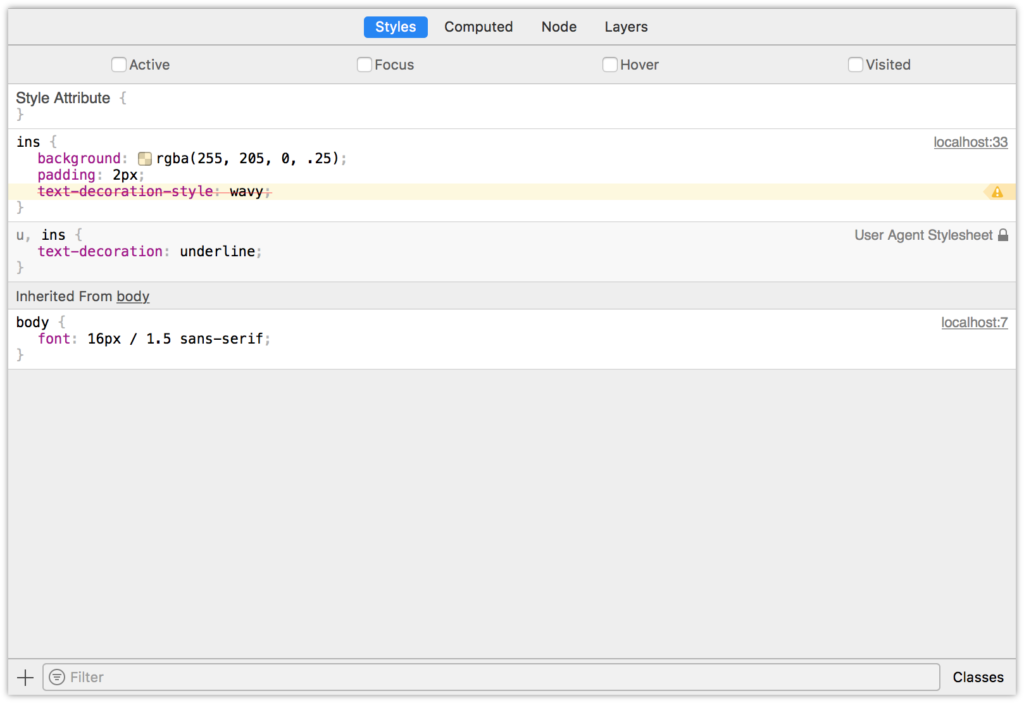Click the body link in Inherited From
The image size is (1024, 703).
[x=133, y=296]
